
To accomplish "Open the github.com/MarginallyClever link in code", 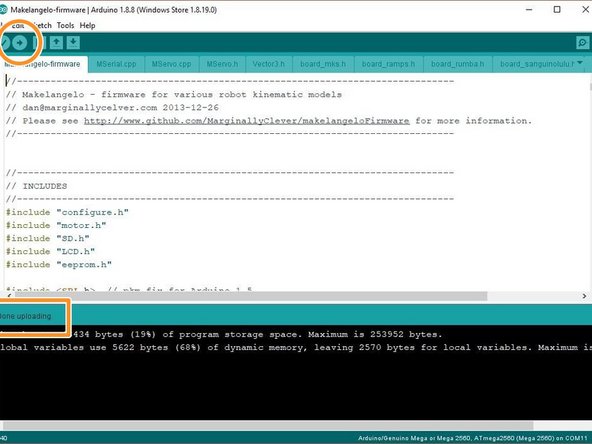I will pos(247,121).
